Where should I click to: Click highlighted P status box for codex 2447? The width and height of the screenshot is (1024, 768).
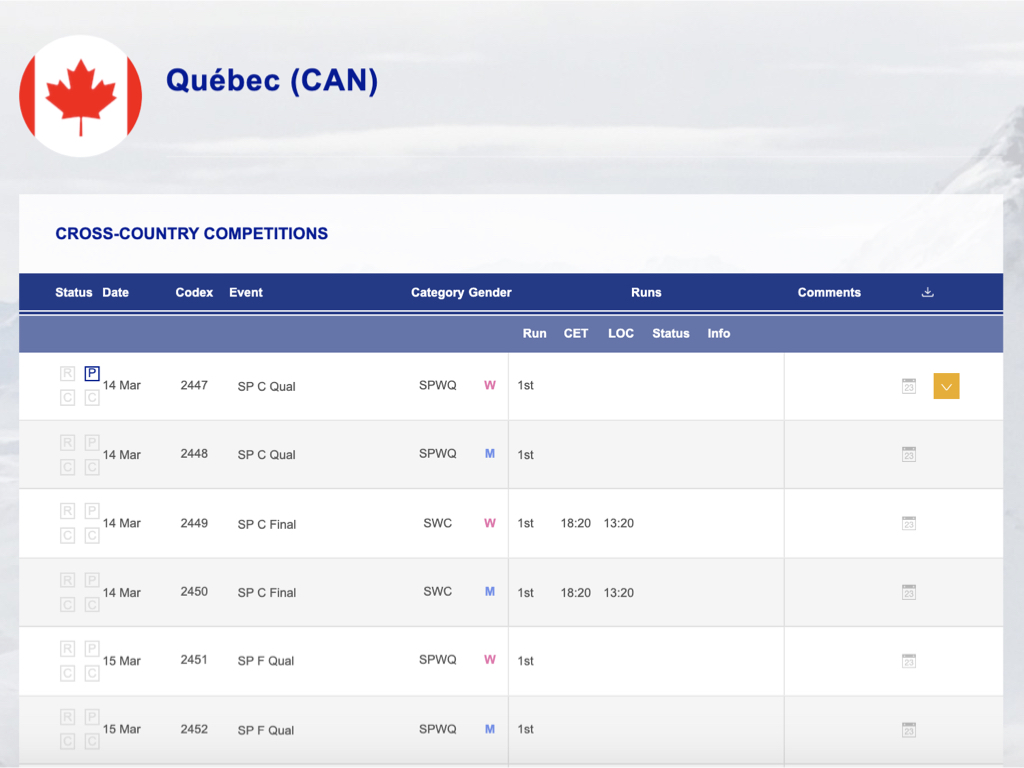tap(92, 374)
